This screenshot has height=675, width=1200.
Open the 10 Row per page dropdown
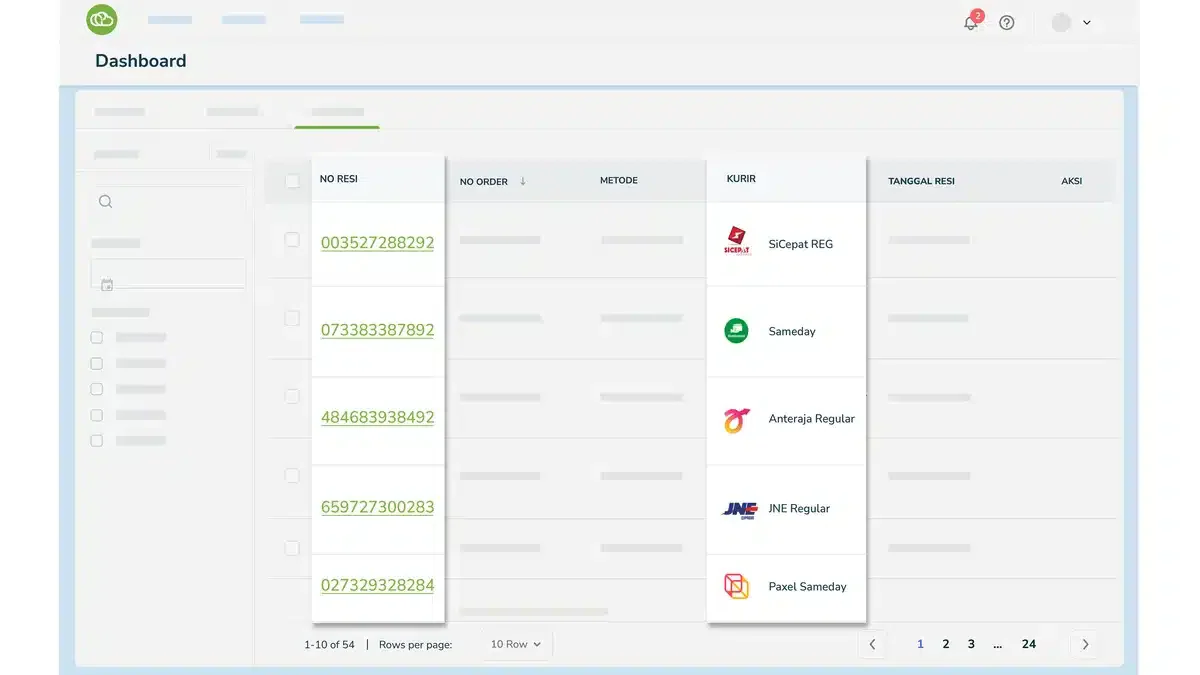515,644
